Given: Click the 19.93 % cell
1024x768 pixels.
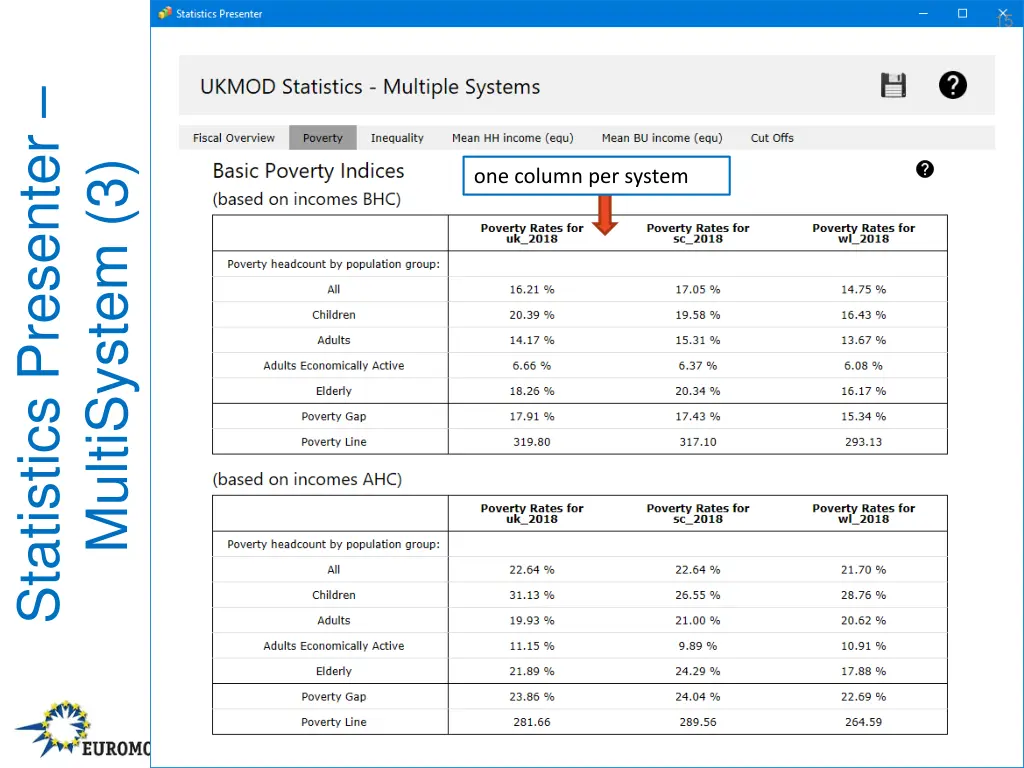Looking at the screenshot, I should (532, 620).
